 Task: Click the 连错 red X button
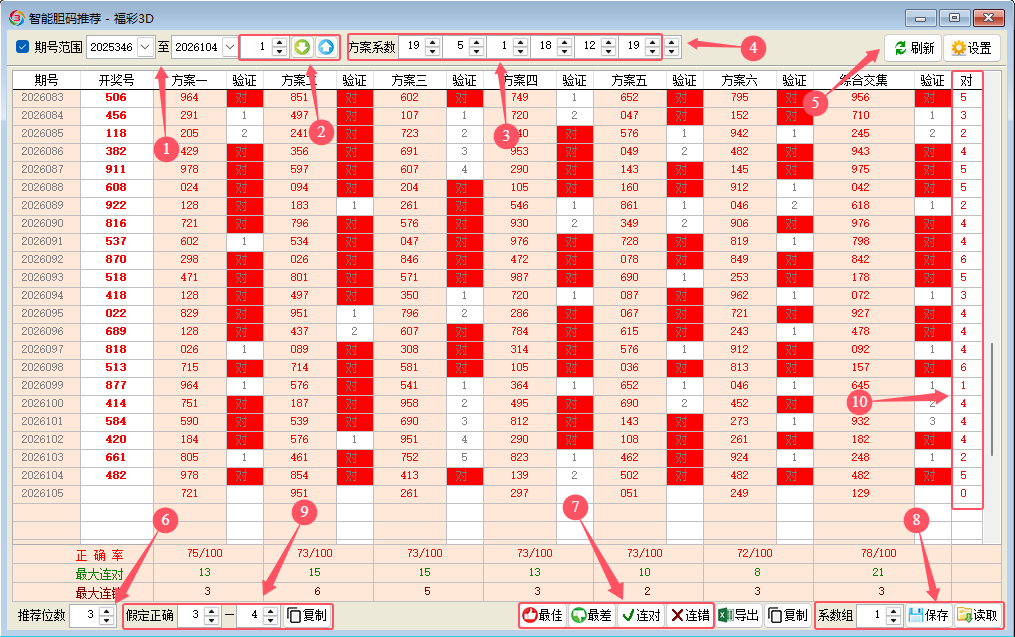(x=689, y=616)
